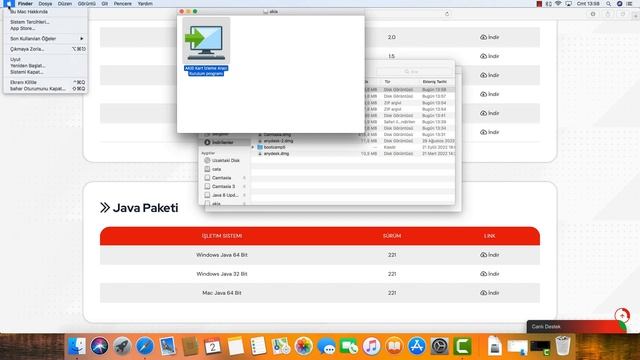Select cata in Finder sidebar

pyautogui.click(x=224, y=169)
